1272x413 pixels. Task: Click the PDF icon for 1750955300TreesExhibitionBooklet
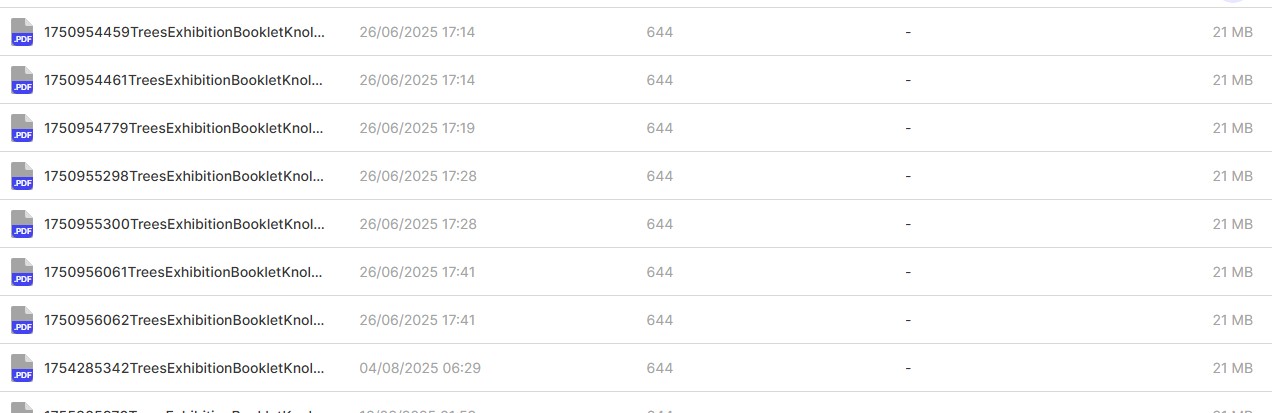click(22, 224)
